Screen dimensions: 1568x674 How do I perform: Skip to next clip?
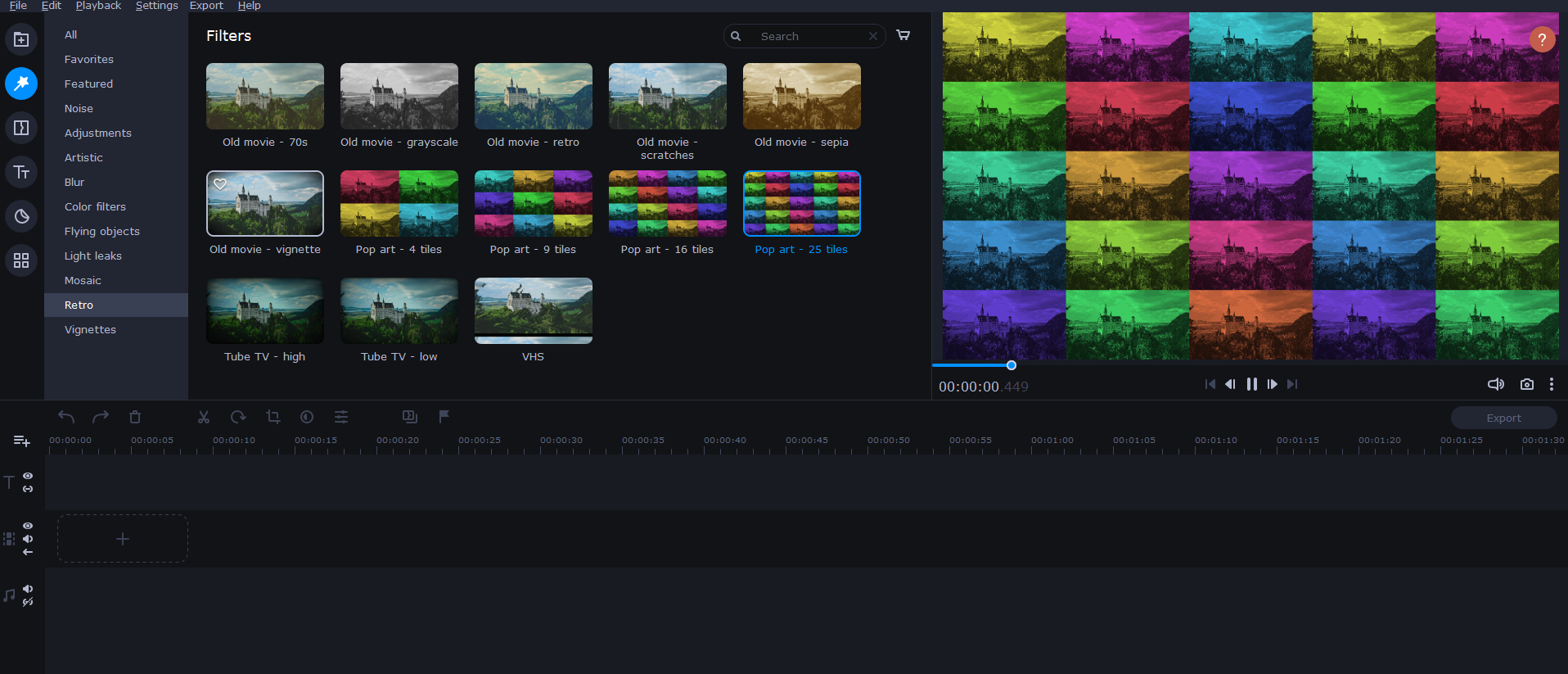pos(1292,384)
